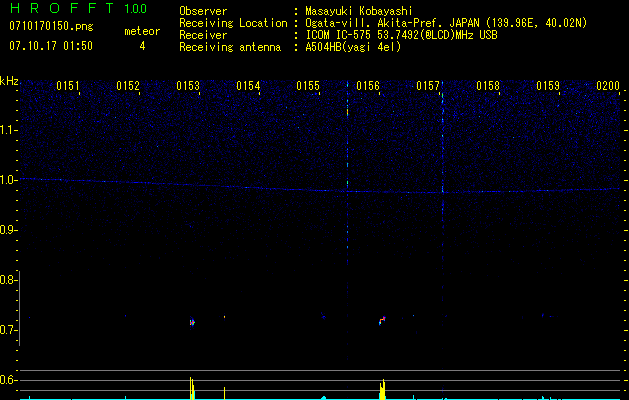Click the ICOM IC-575 receiver text
Screen dimensions: 629x400
(x=401, y=35)
